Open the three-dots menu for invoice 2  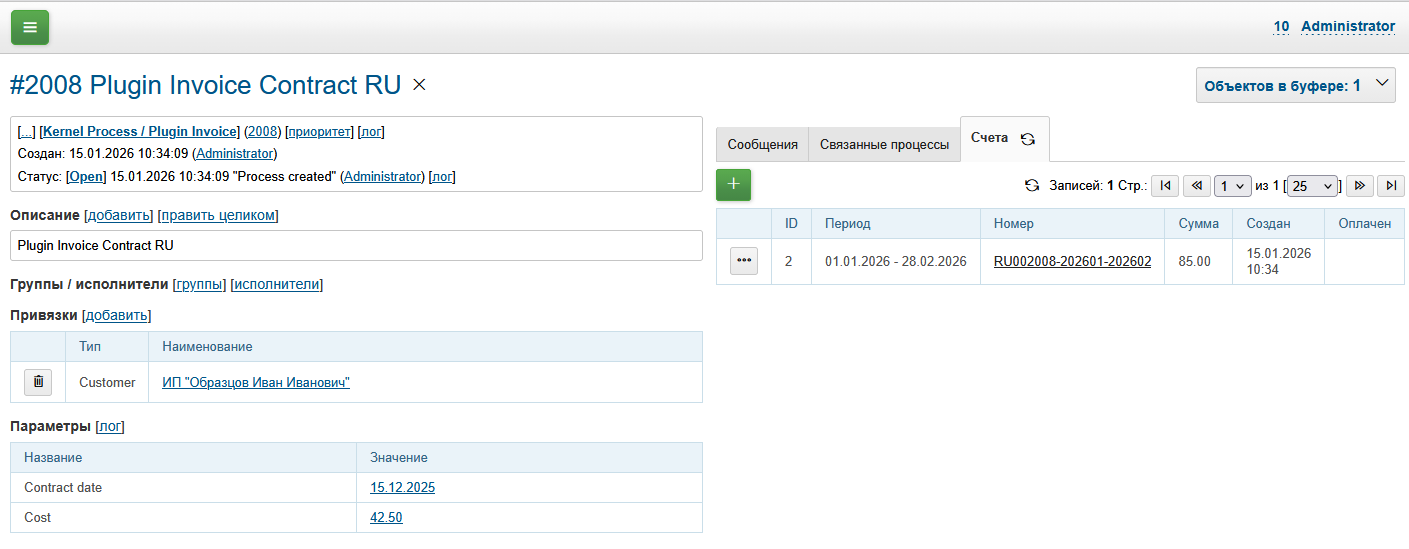click(x=743, y=261)
